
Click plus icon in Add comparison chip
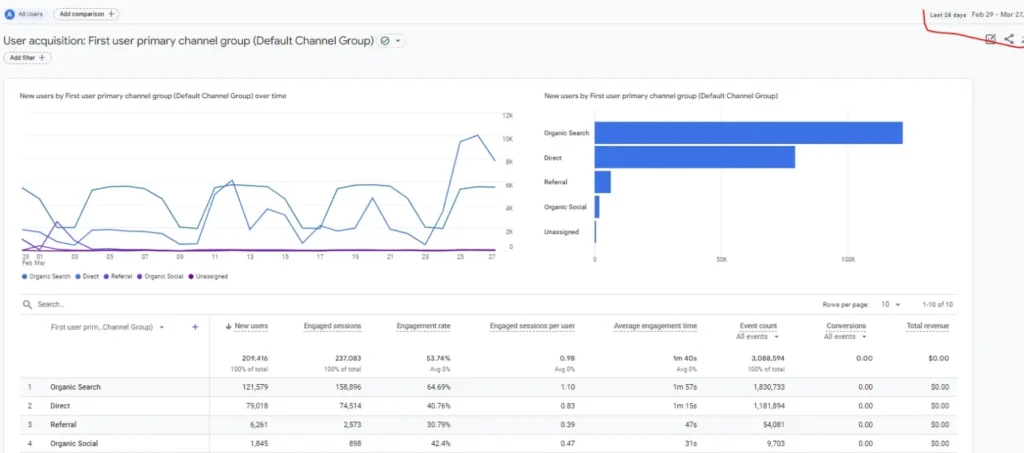(110, 14)
